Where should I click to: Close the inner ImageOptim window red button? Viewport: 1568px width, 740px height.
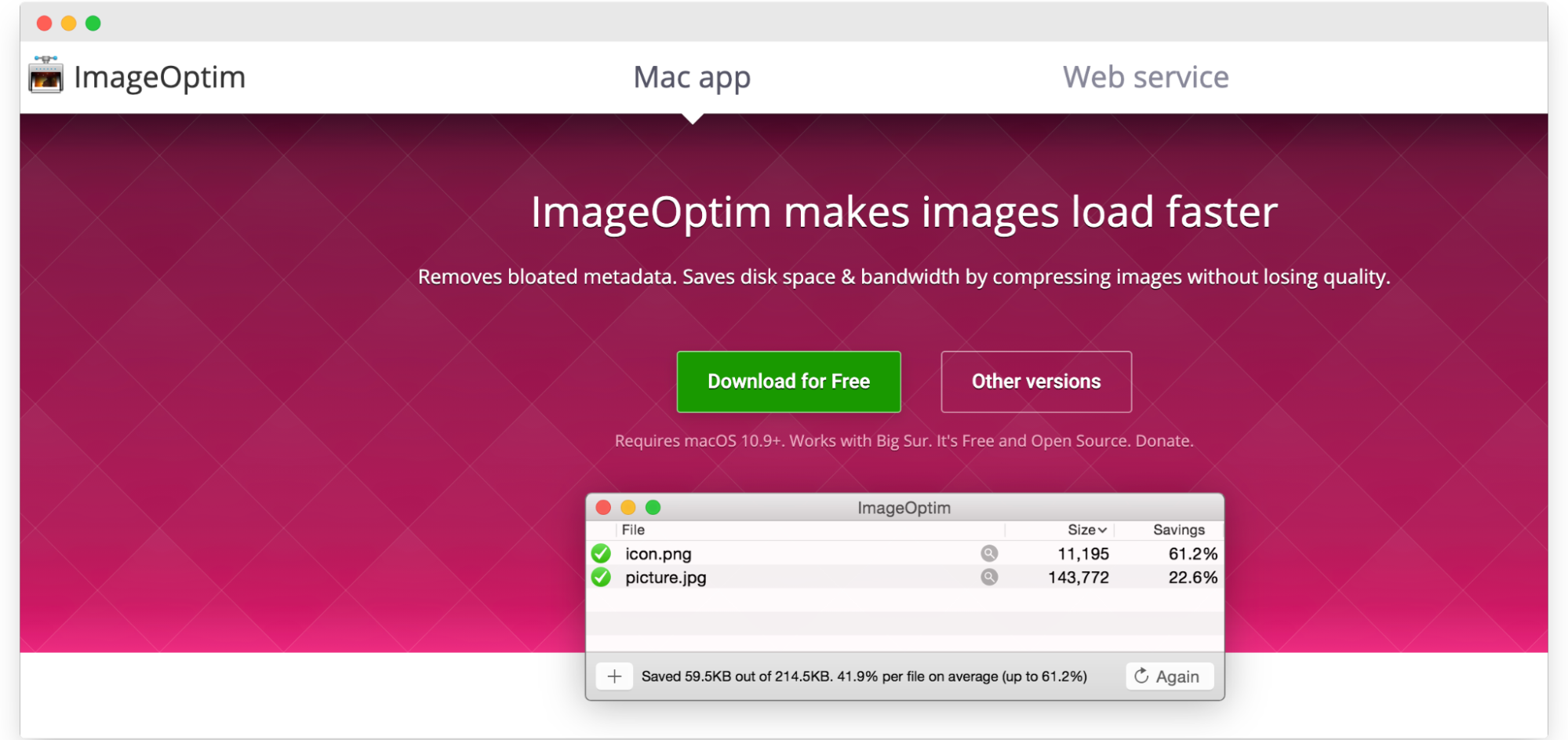click(x=603, y=507)
